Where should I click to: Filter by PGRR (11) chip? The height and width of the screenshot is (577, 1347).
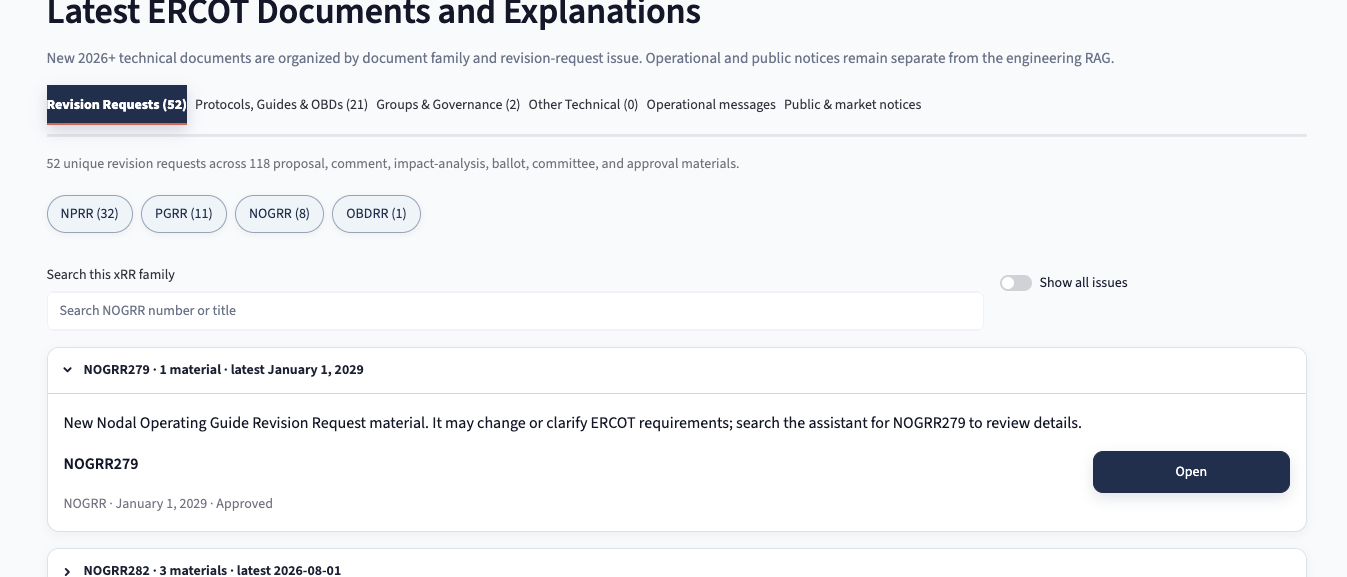[x=184, y=214]
